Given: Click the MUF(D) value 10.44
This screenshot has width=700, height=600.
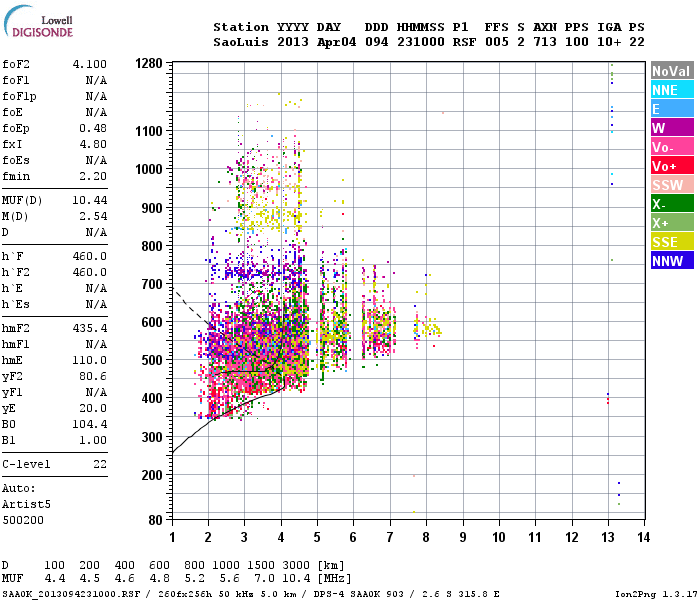Looking at the screenshot, I should click(90, 200).
